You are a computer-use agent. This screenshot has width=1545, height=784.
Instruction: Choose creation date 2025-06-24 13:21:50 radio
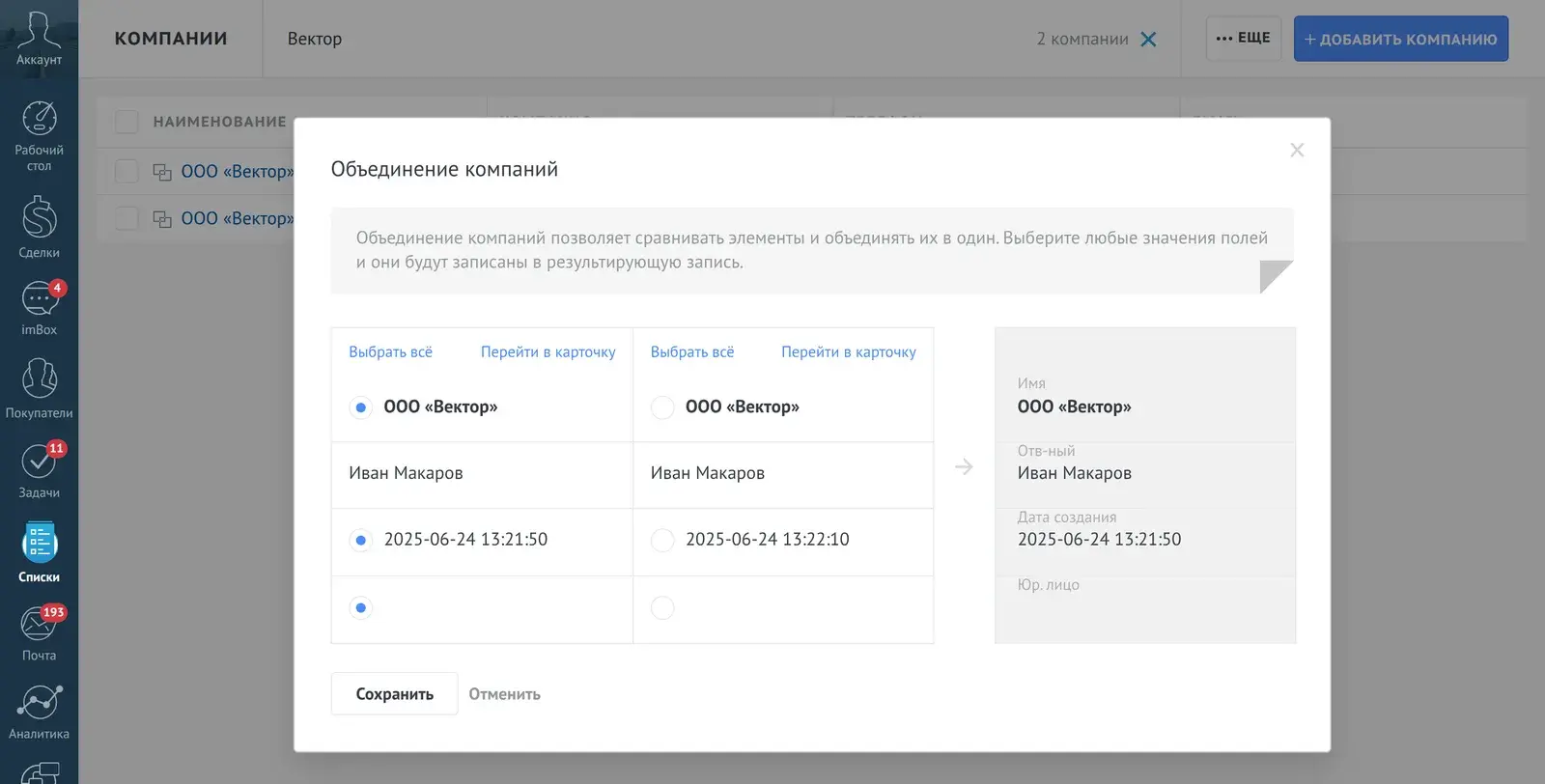click(x=360, y=540)
